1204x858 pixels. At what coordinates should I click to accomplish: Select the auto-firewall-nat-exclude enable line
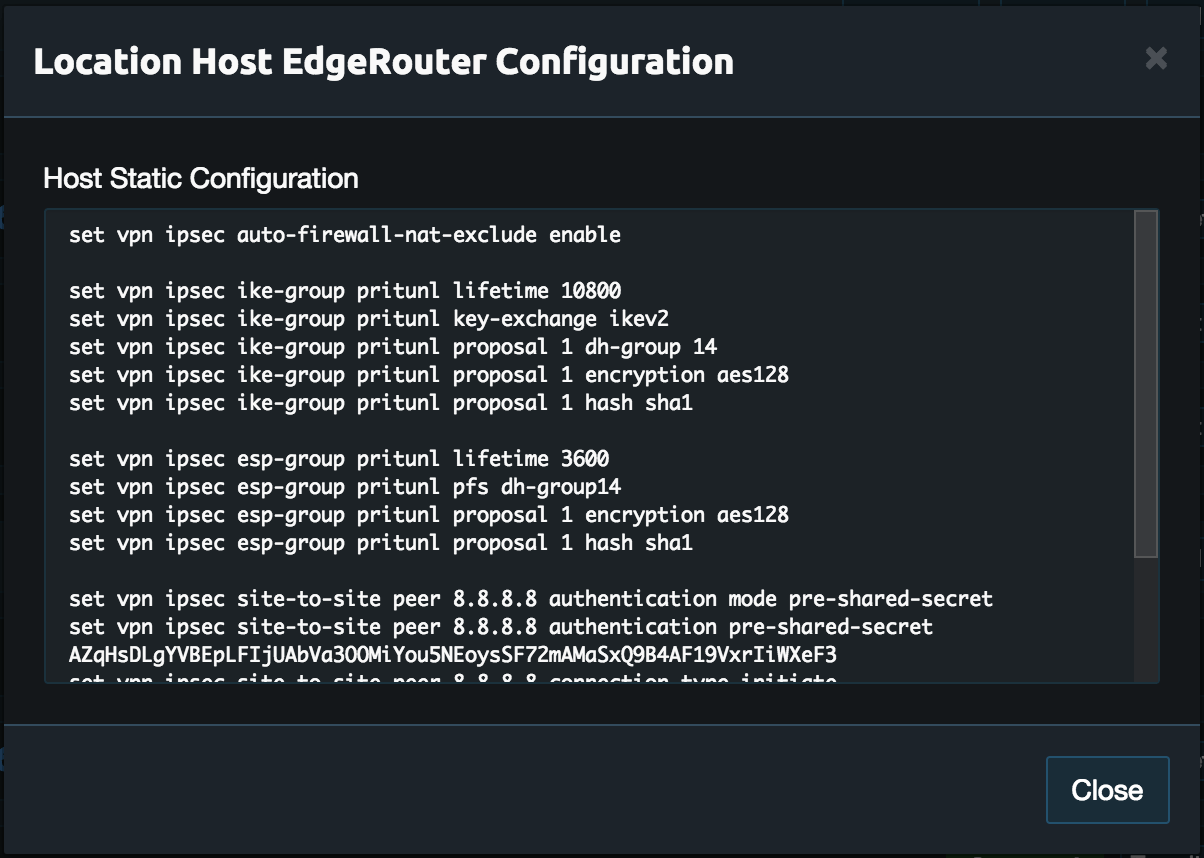pos(345,235)
